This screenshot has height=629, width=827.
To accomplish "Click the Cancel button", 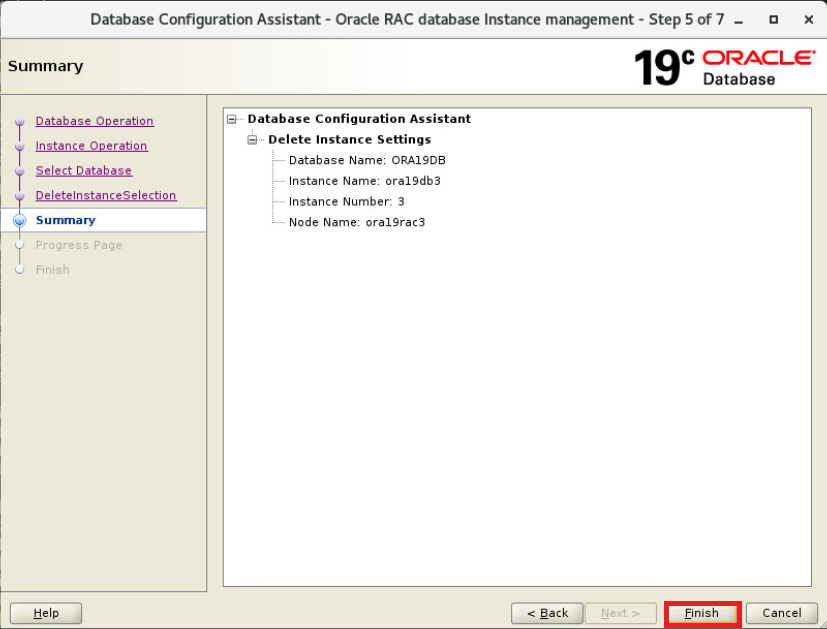I will point(781,613).
